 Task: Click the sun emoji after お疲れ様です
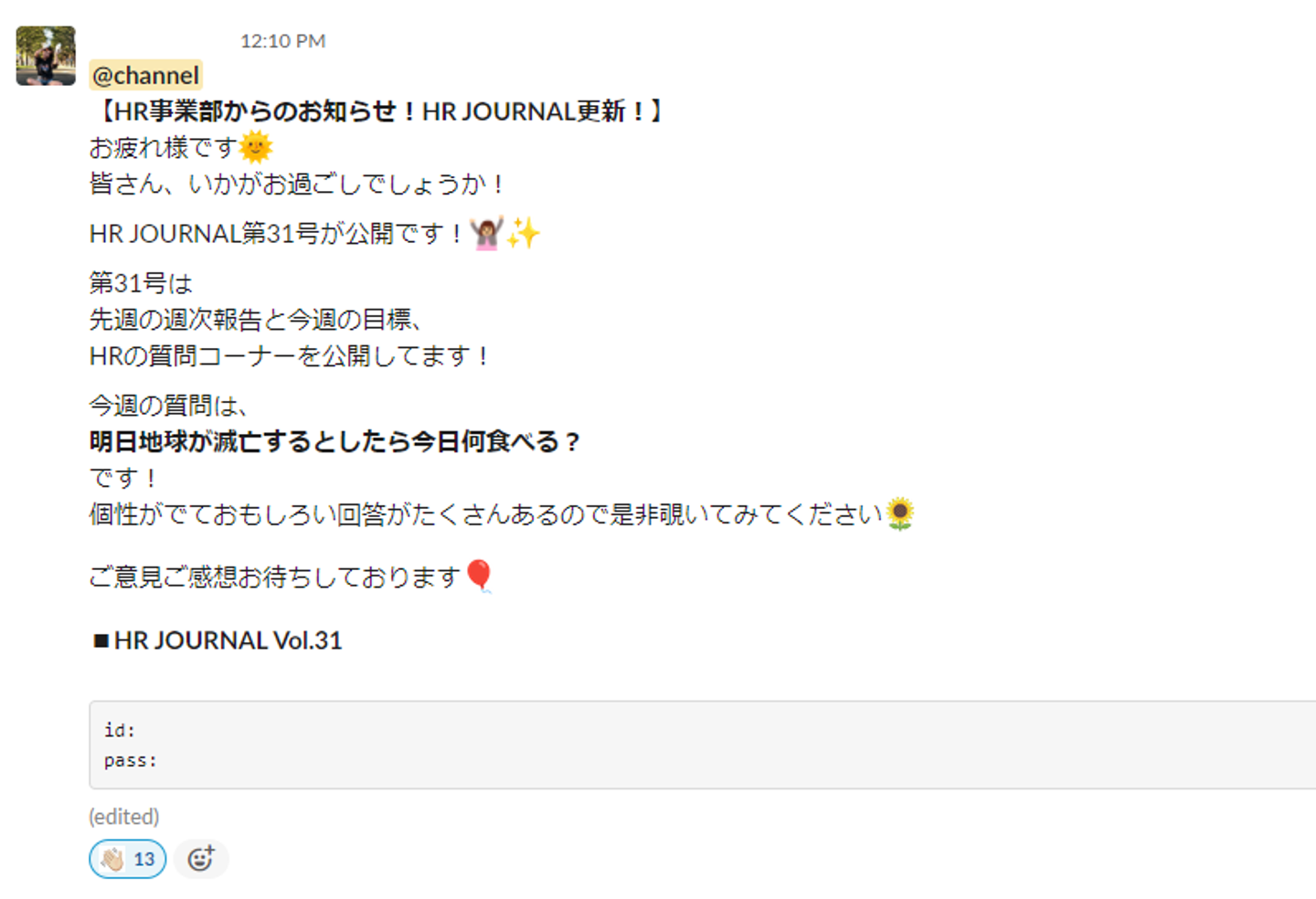[x=256, y=147]
